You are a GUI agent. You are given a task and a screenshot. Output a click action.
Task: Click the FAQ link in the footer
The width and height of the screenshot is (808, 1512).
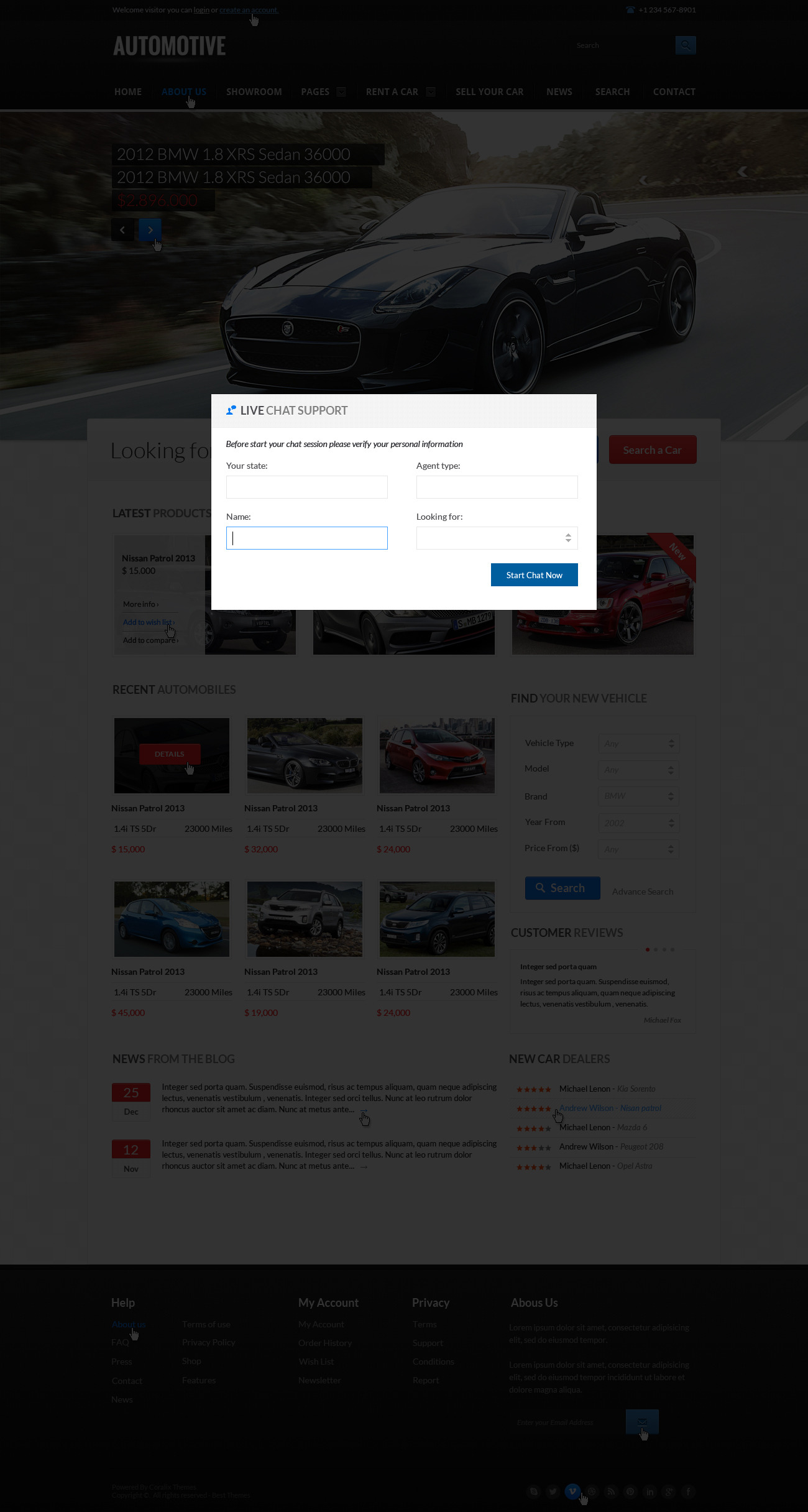(121, 1342)
